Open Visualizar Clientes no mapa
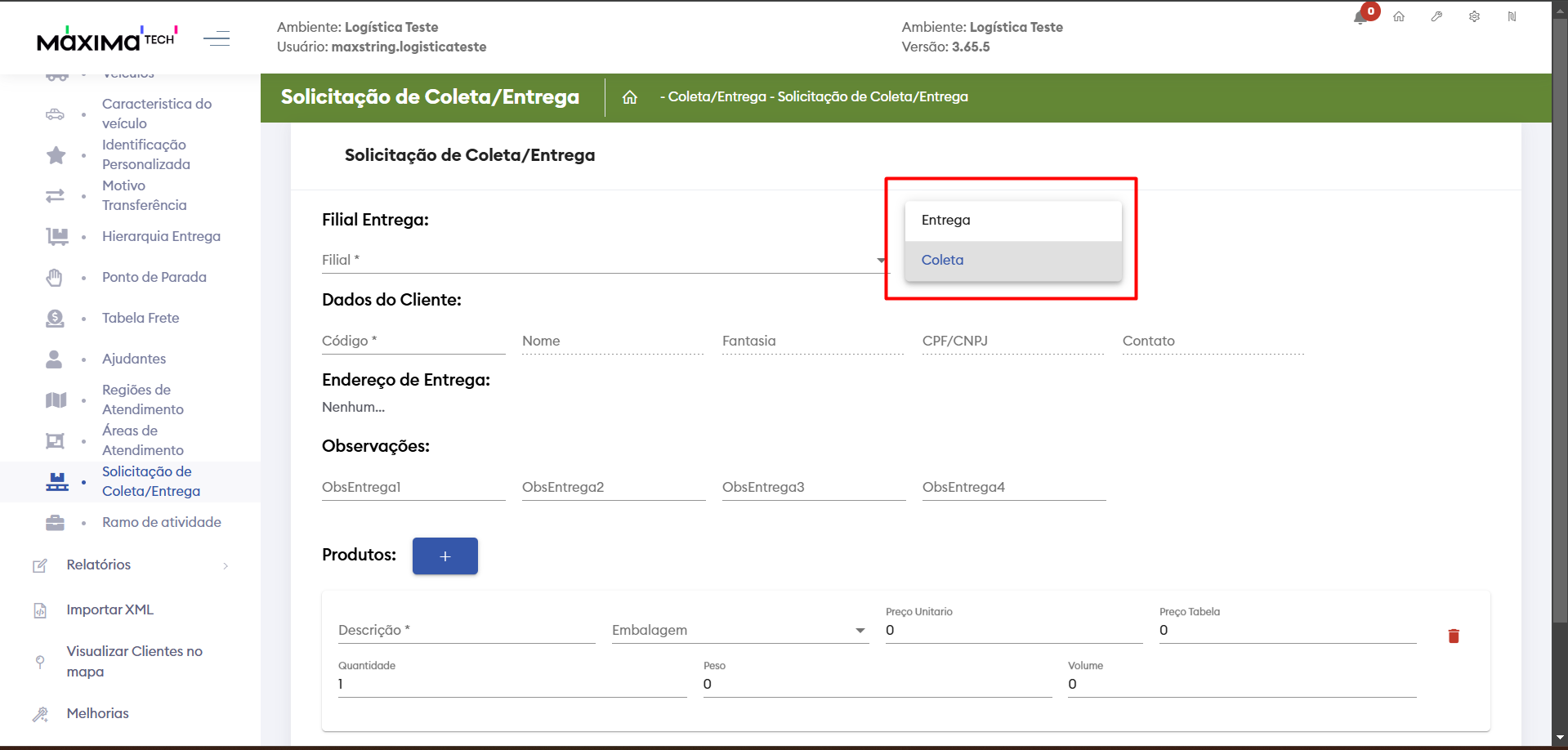This screenshot has height=750, width=1568. (x=134, y=661)
